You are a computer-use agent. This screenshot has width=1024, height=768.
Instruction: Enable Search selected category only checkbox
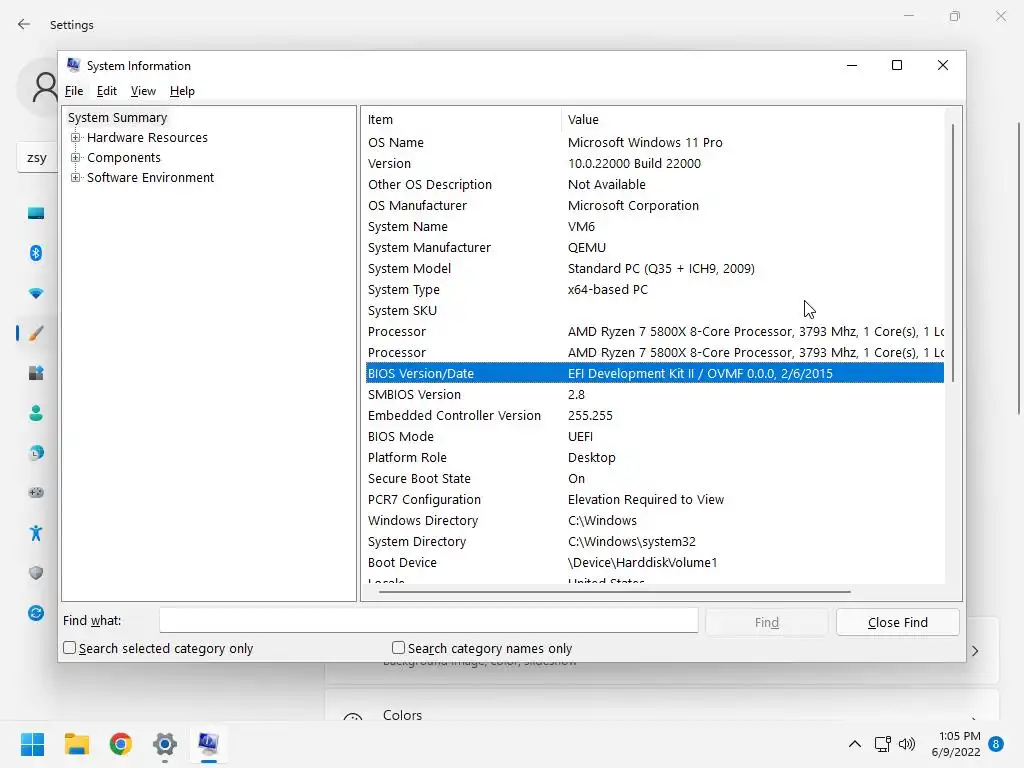pyautogui.click(x=69, y=647)
